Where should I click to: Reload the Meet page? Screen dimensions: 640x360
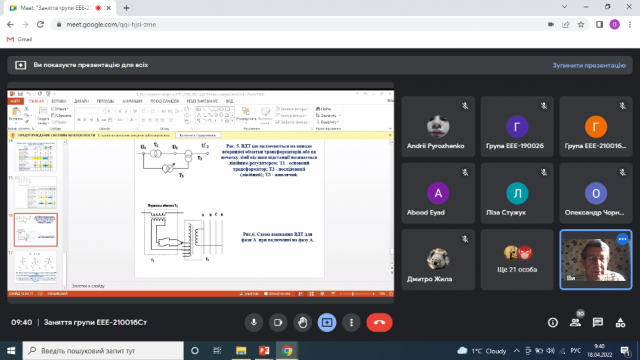pos(40,24)
